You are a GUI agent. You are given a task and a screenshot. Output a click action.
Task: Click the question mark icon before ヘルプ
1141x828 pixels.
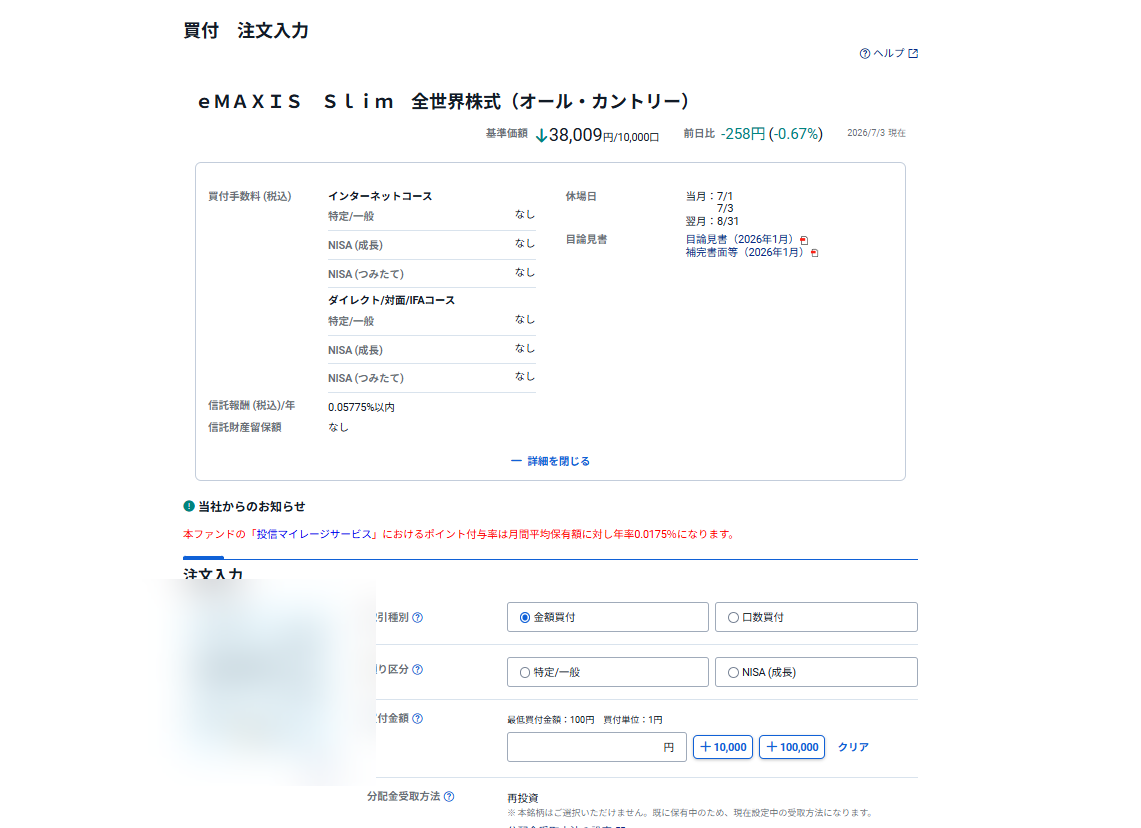coord(864,54)
